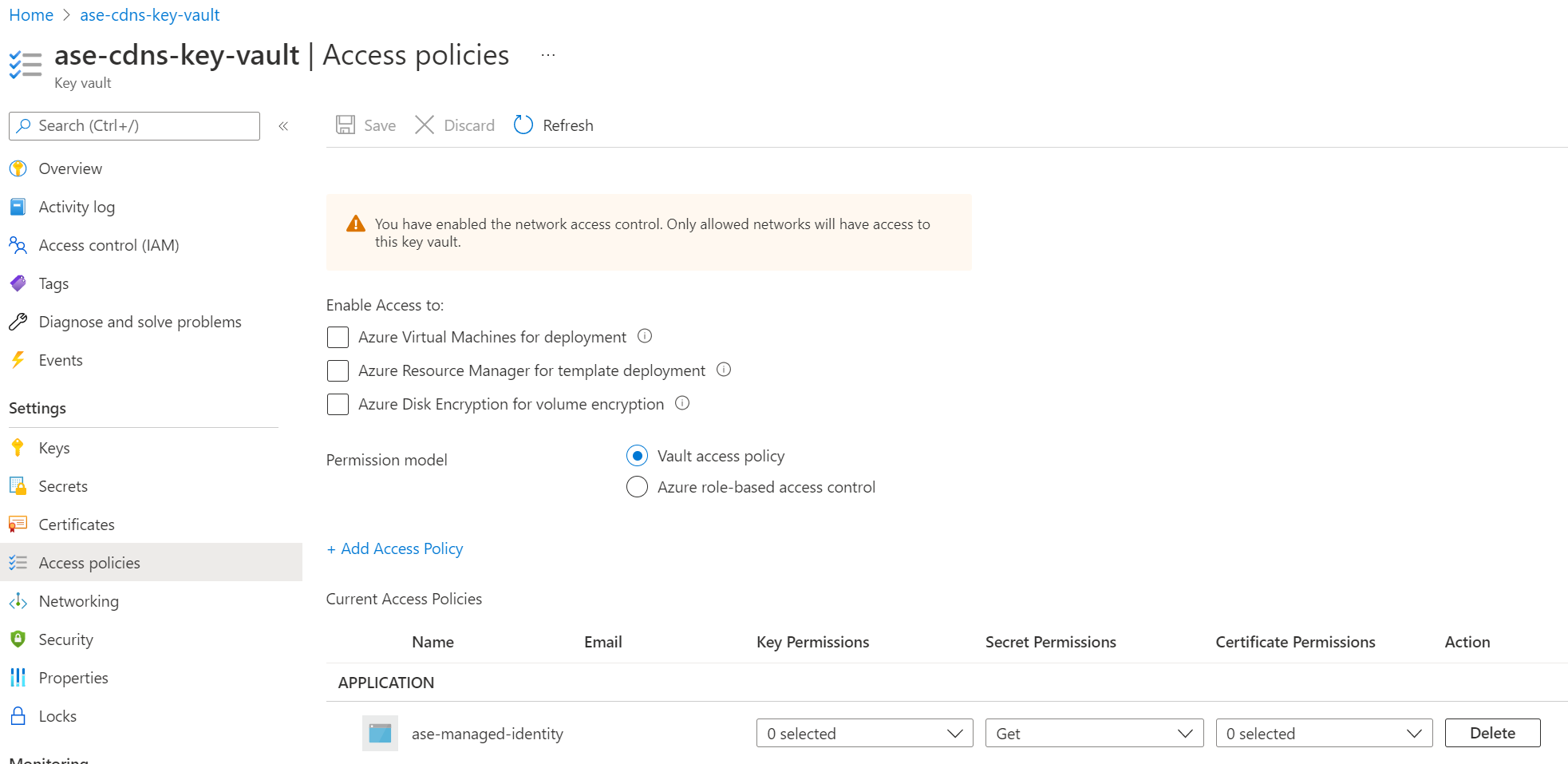The image size is (1568, 764).
Task: Go to Secrets in Settings menu
Action: tap(63, 486)
